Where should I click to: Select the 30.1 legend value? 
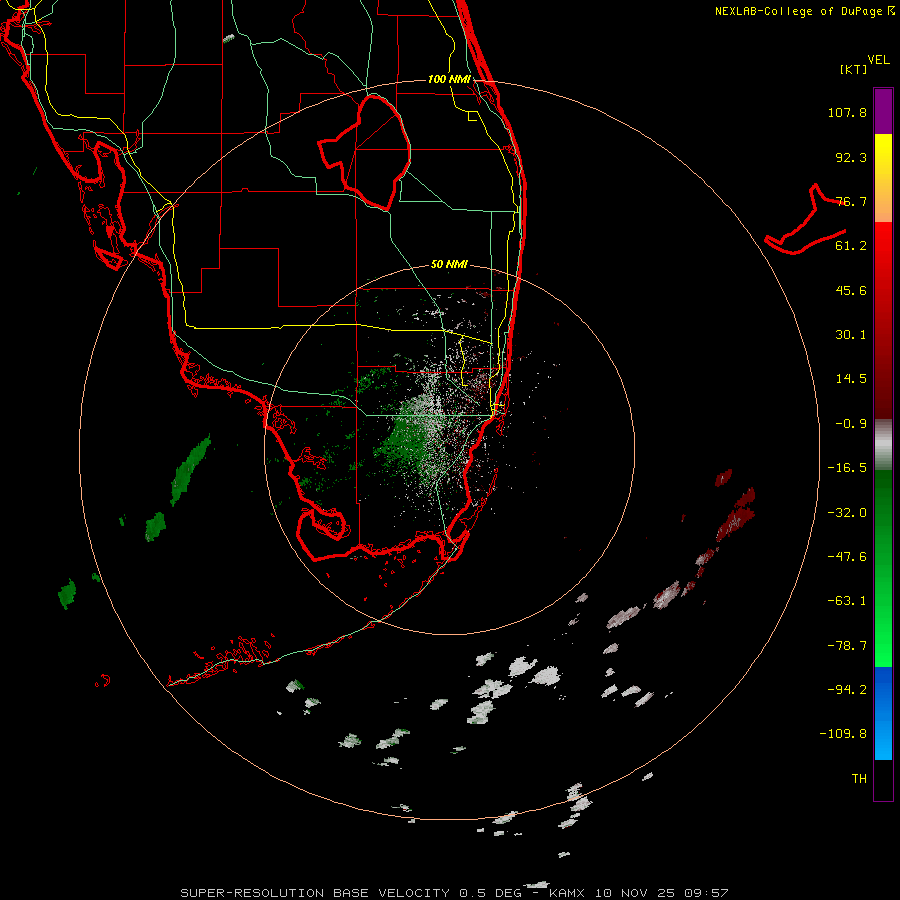(851, 335)
